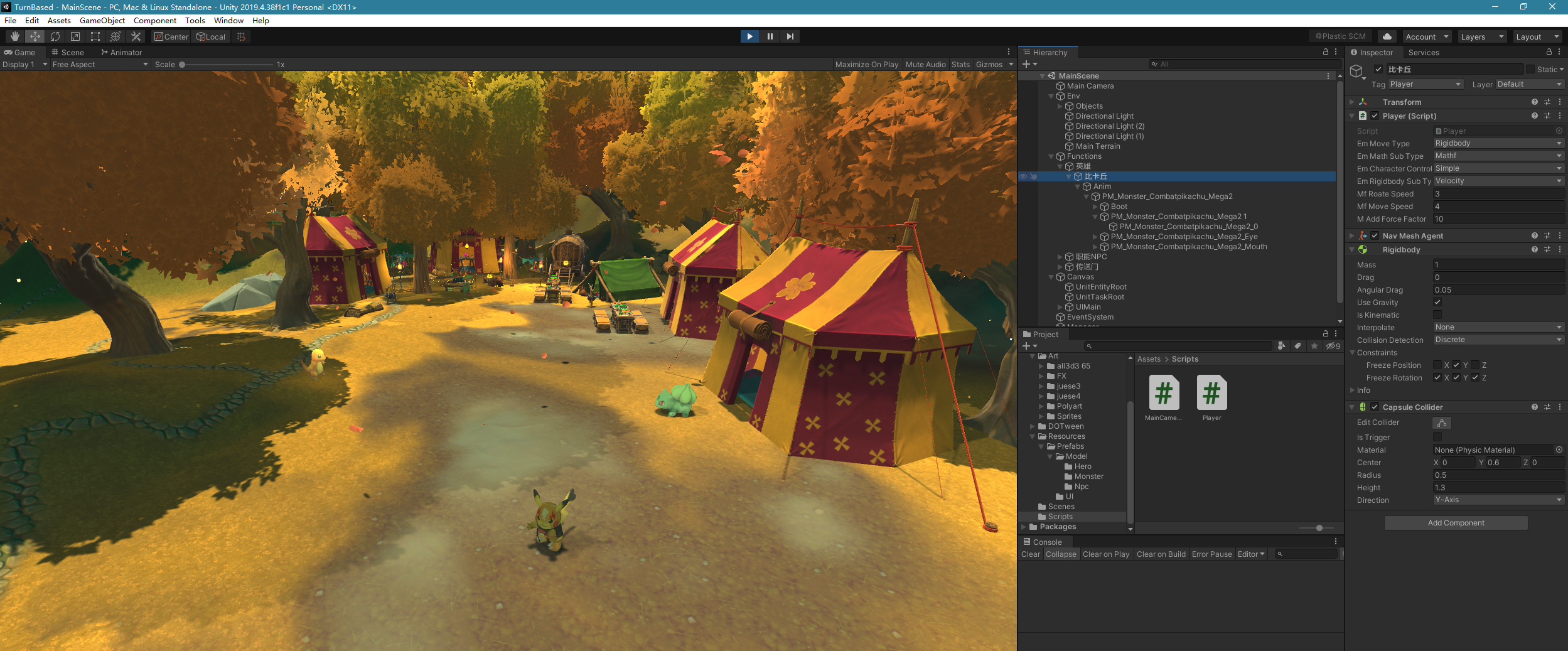Step one frame forward
The width and height of the screenshot is (1568, 651).
[x=790, y=36]
